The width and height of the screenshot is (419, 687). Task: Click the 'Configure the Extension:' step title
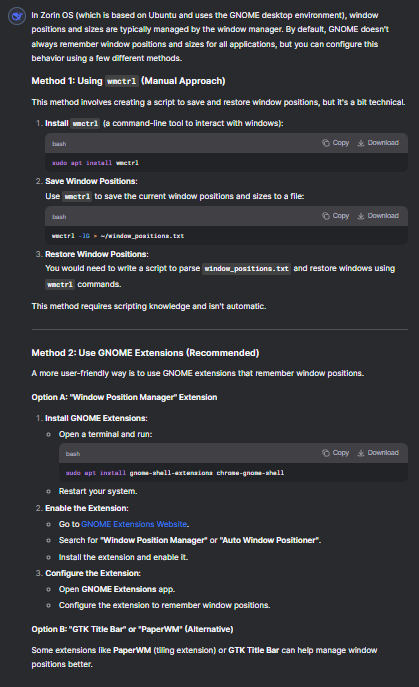click(93, 573)
